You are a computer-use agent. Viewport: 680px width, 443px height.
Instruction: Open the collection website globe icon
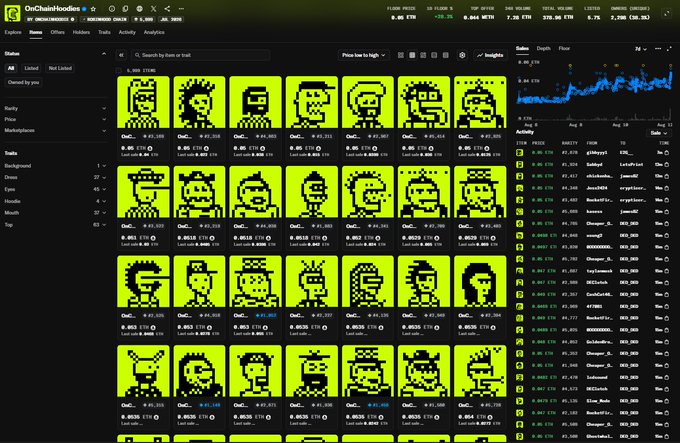pyautogui.click(x=139, y=9)
